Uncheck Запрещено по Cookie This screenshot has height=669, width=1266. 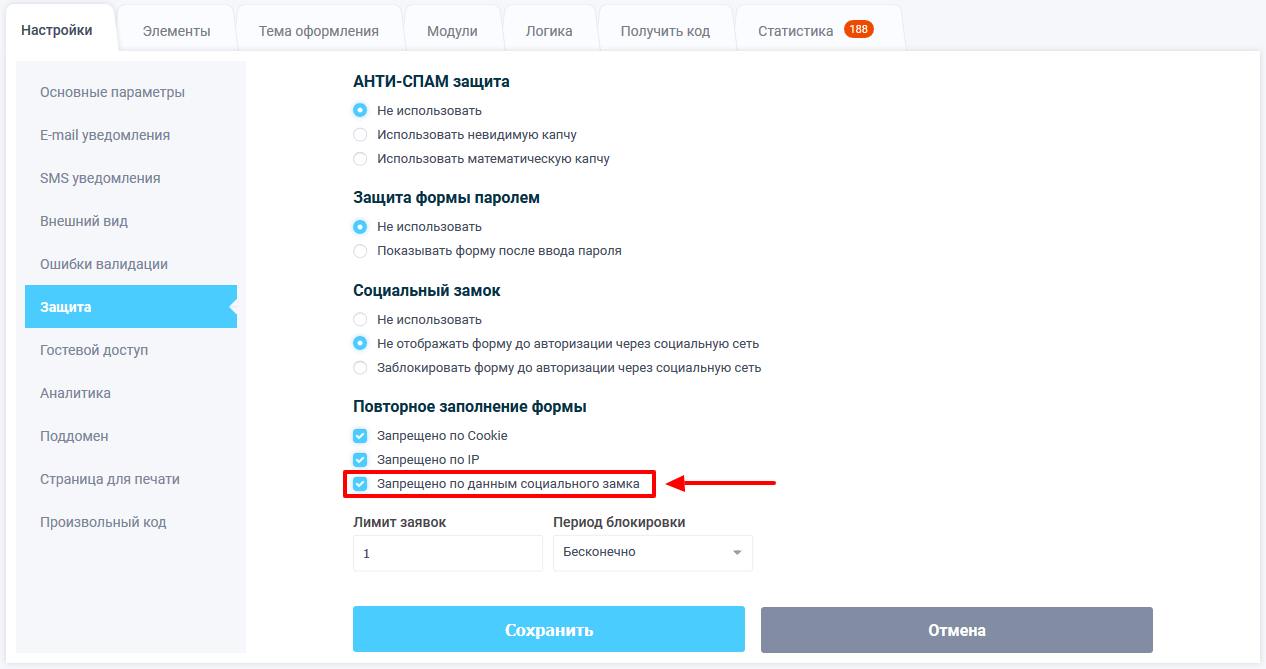pyautogui.click(x=359, y=435)
